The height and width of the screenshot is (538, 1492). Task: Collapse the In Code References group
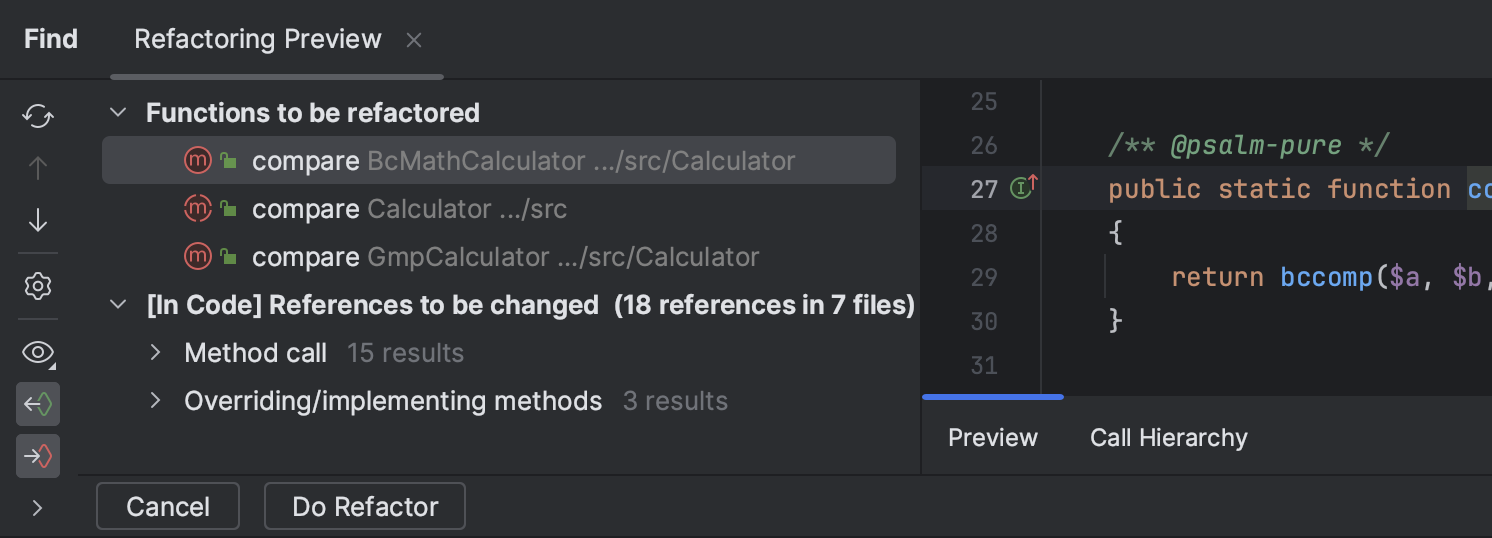pyautogui.click(x=118, y=305)
